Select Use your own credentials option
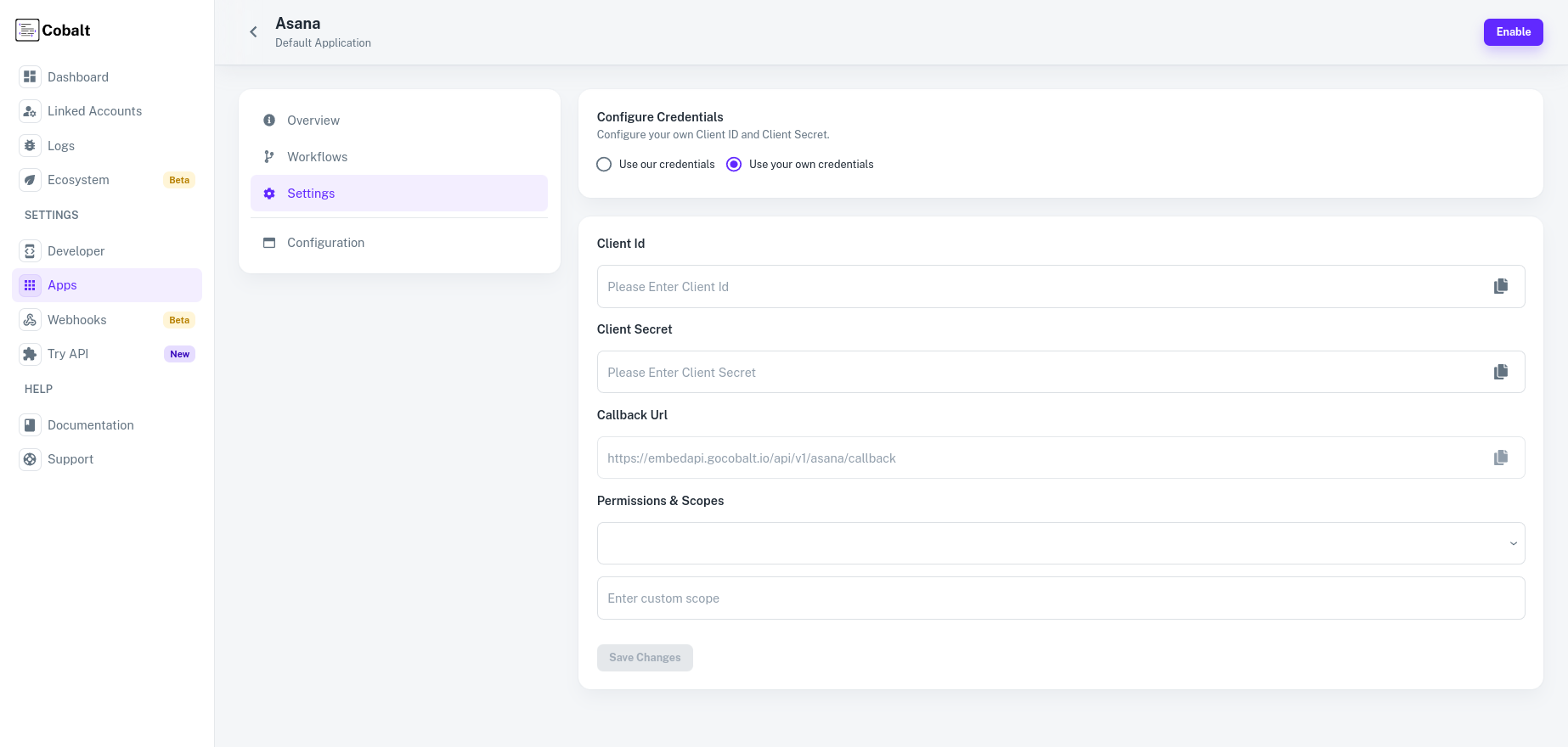 tap(734, 165)
